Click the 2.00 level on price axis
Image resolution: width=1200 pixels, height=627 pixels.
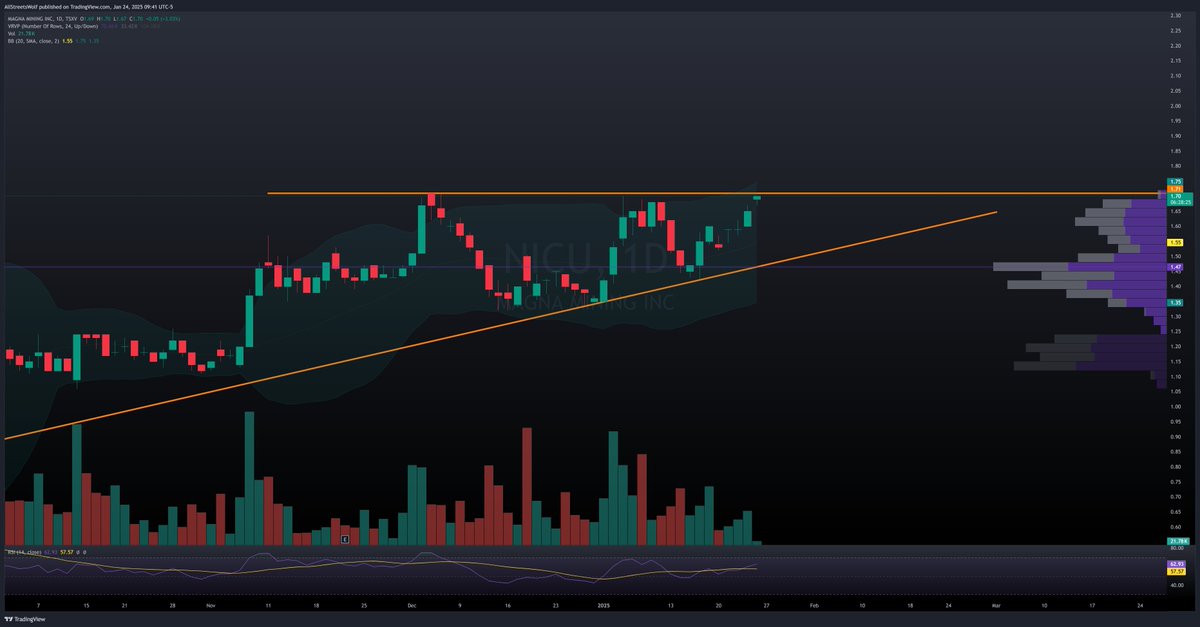click(1174, 105)
